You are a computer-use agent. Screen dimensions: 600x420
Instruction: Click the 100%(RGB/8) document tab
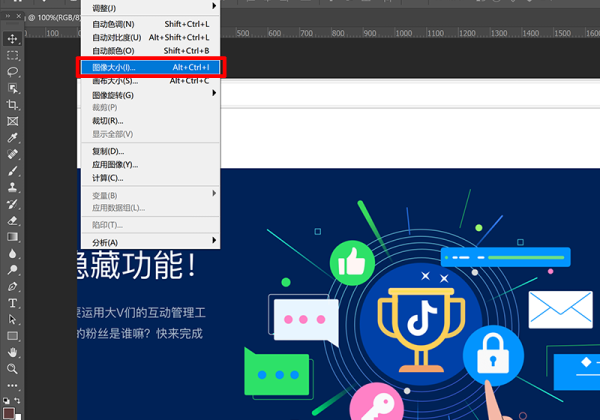(x=54, y=18)
